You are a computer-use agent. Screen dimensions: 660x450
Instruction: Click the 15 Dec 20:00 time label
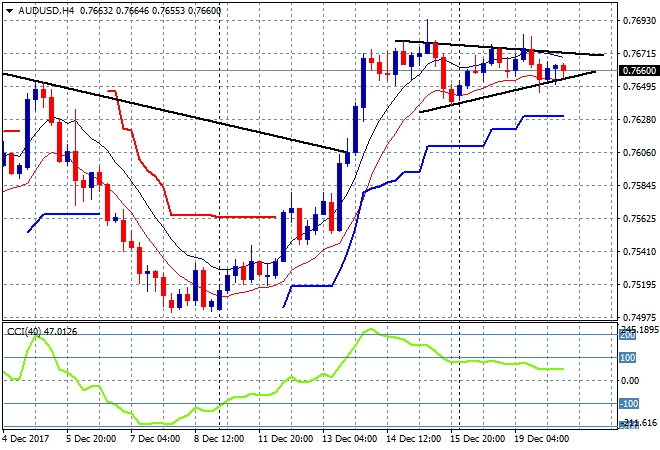(x=478, y=439)
